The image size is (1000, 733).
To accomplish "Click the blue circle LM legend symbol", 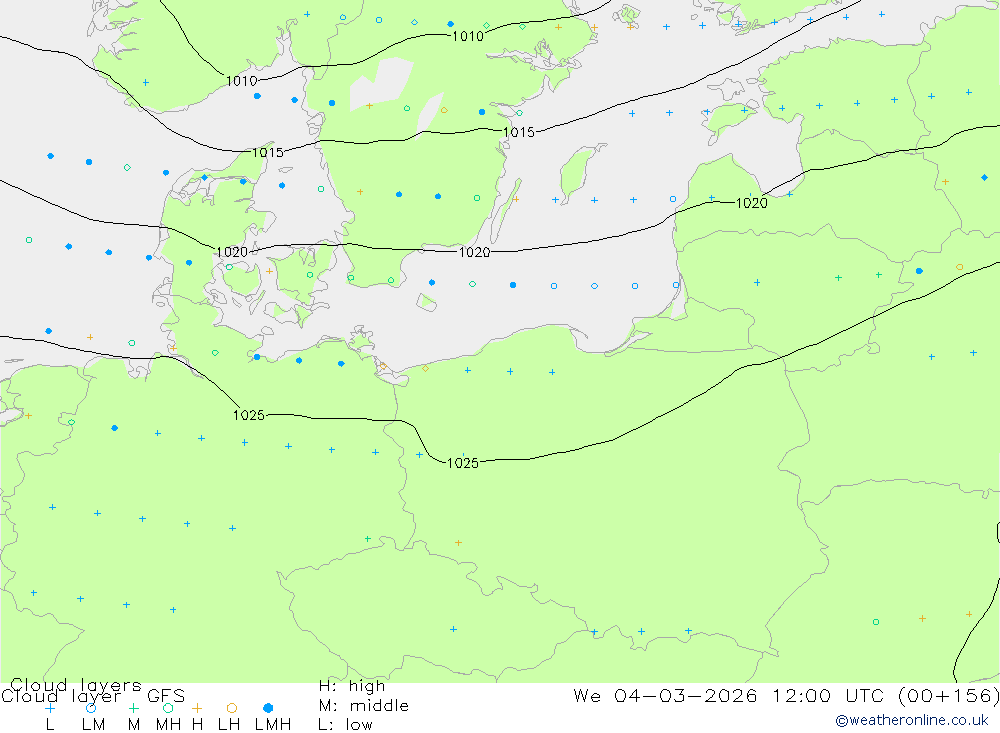I will click(91, 708).
